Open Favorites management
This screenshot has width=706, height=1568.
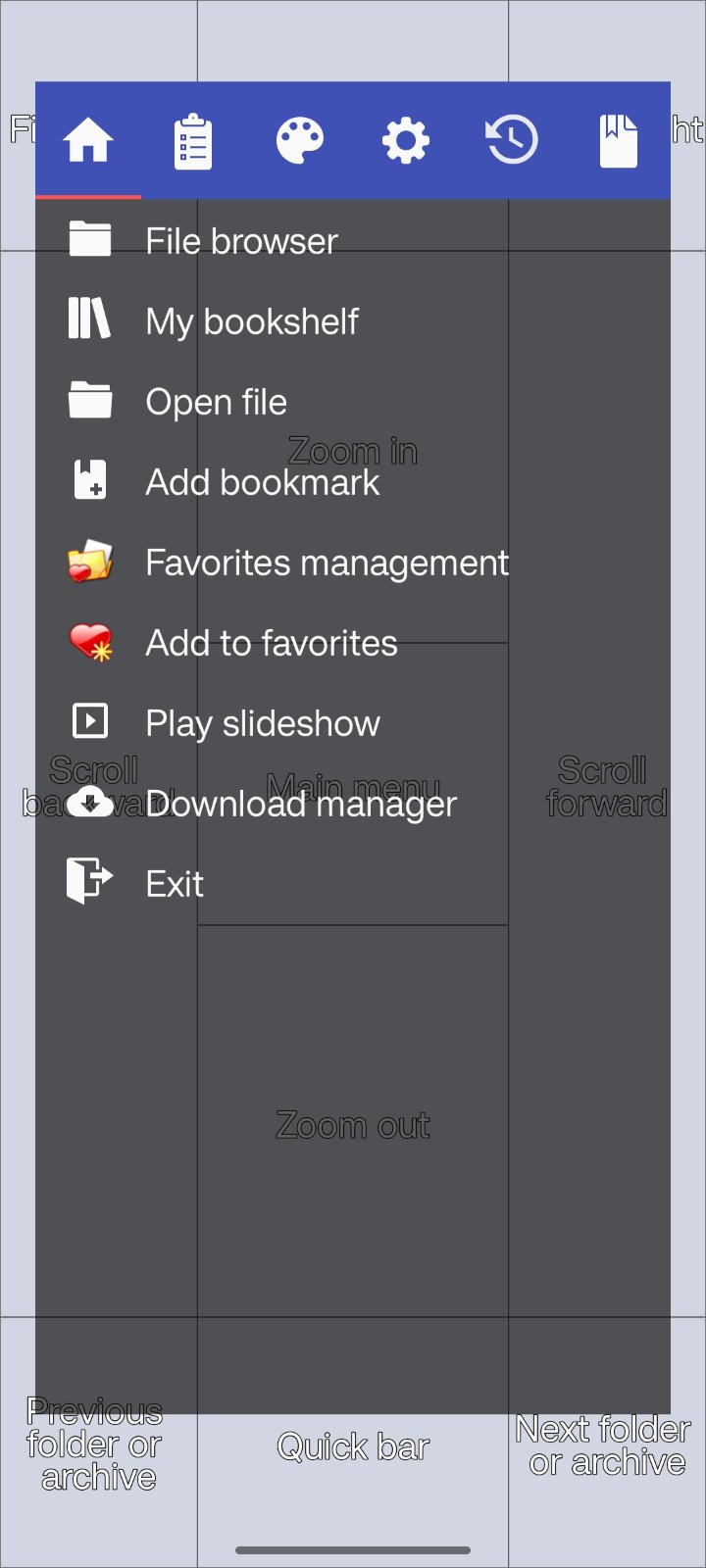point(327,563)
